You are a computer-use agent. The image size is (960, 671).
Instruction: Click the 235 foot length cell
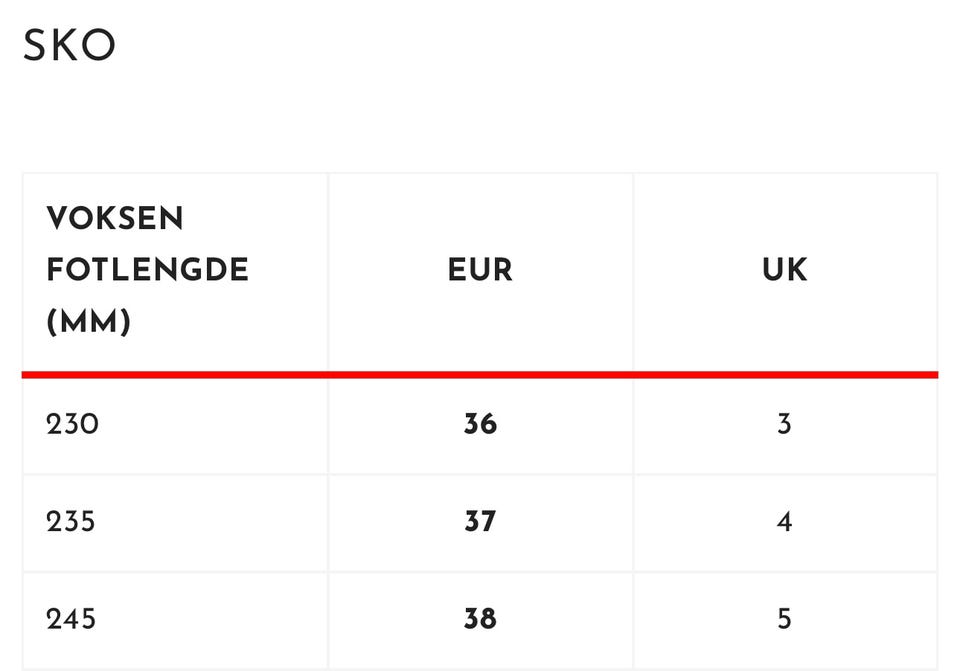[x=71, y=521]
